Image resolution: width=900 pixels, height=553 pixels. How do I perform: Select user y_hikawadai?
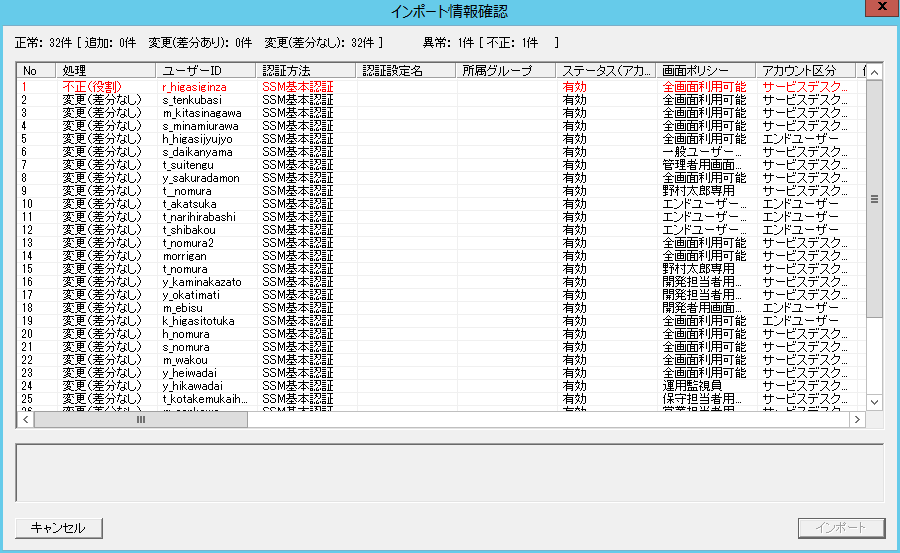coord(193,386)
